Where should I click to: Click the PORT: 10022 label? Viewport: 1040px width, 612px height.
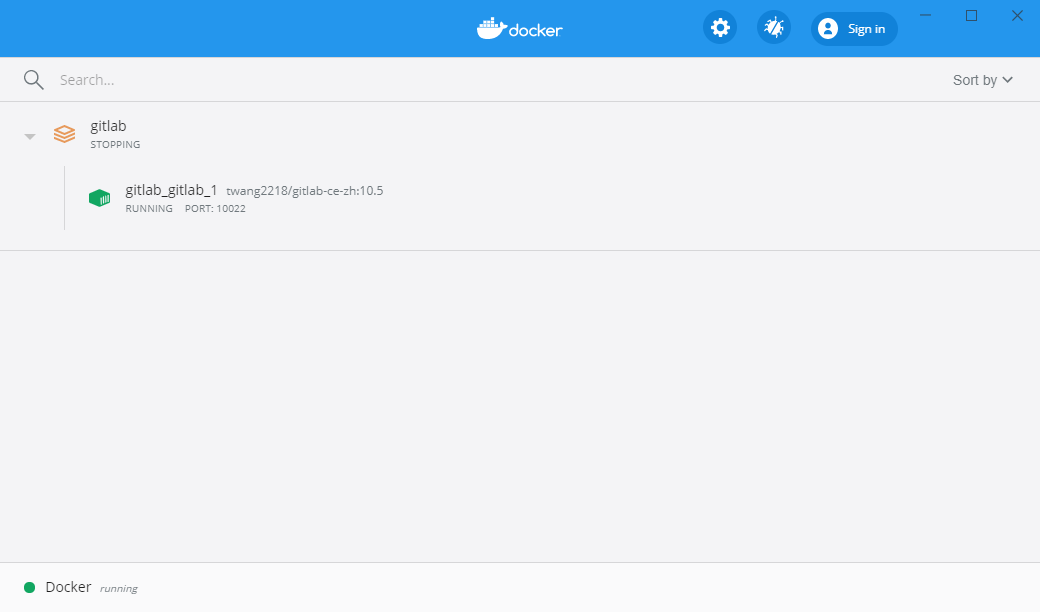click(214, 208)
